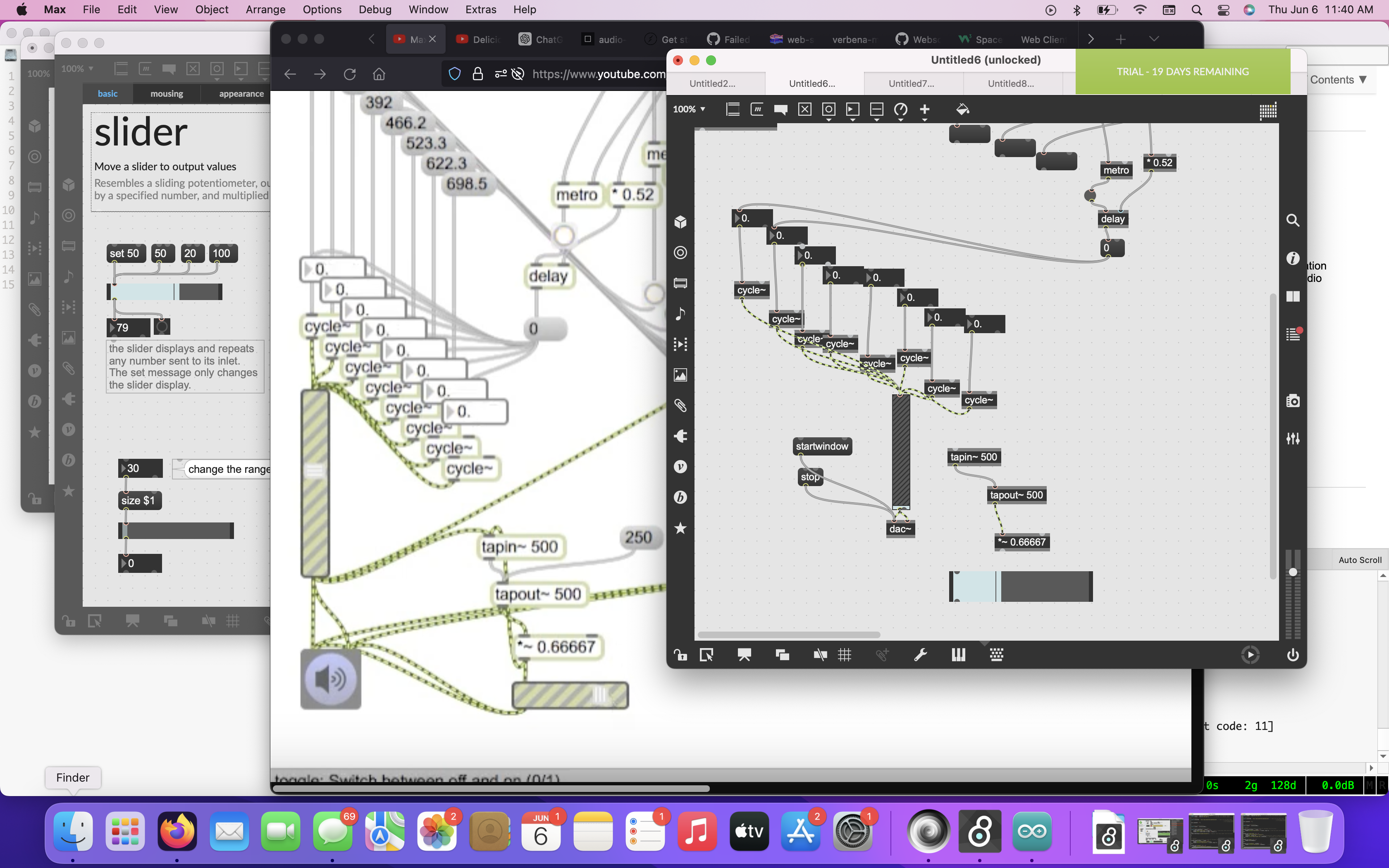Viewport: 1389px width, 868px height.
Task: Toggle the grid in slider help window
Action: point(232,620)
